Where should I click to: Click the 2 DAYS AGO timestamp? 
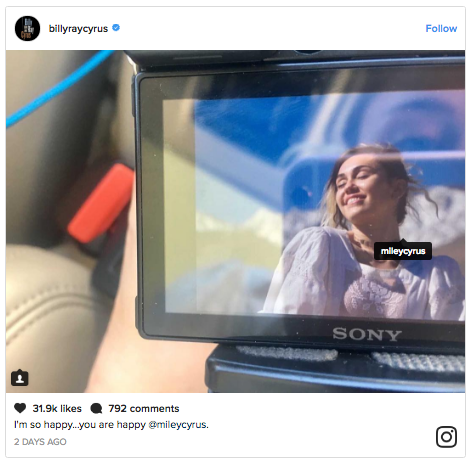click(40, 442)
